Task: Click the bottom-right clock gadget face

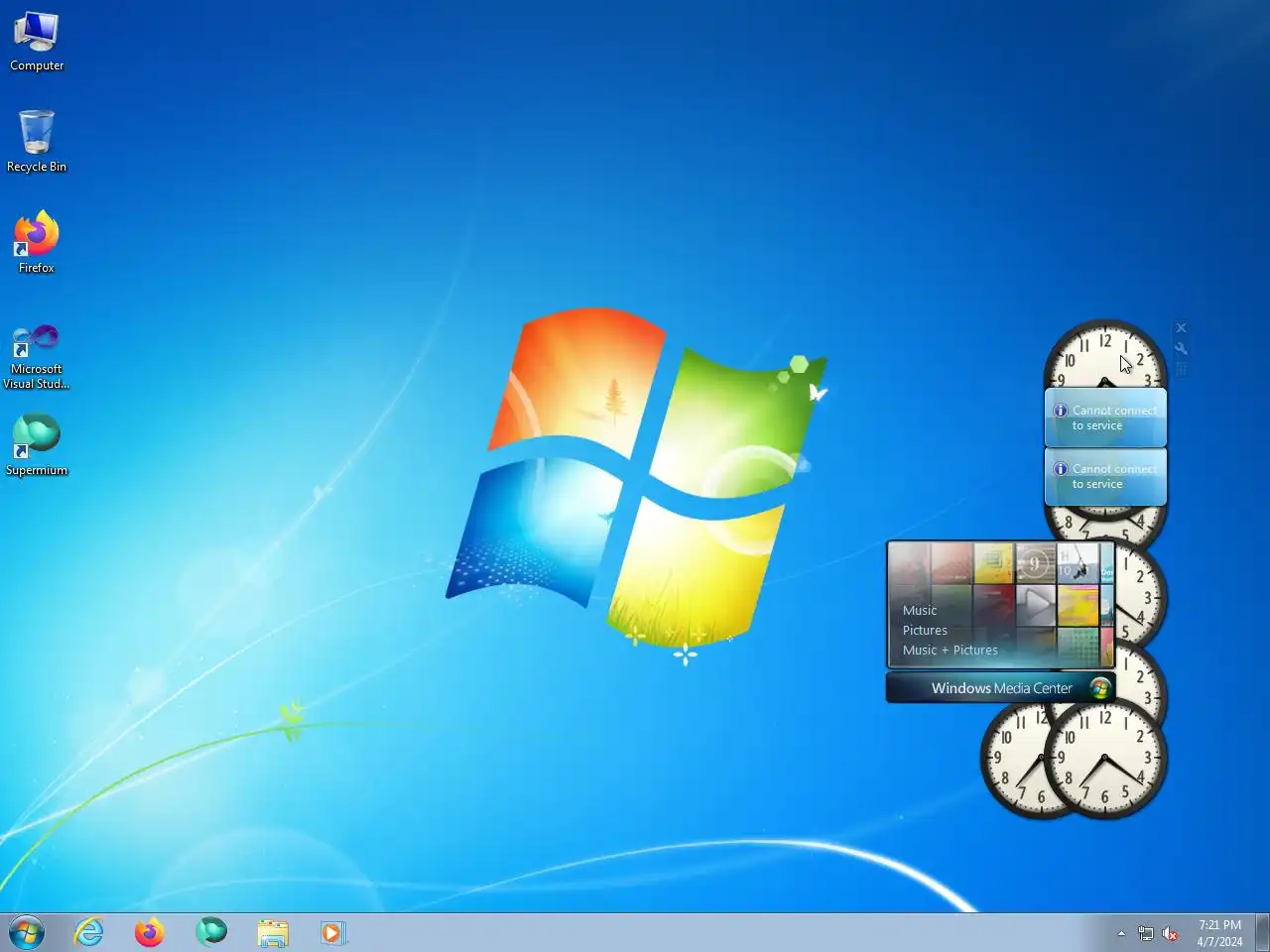Action: click(x=1105, y=759)
